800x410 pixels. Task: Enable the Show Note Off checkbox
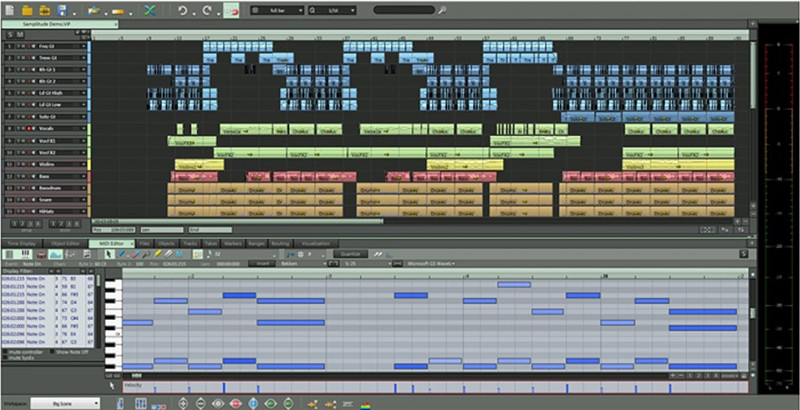53,352
